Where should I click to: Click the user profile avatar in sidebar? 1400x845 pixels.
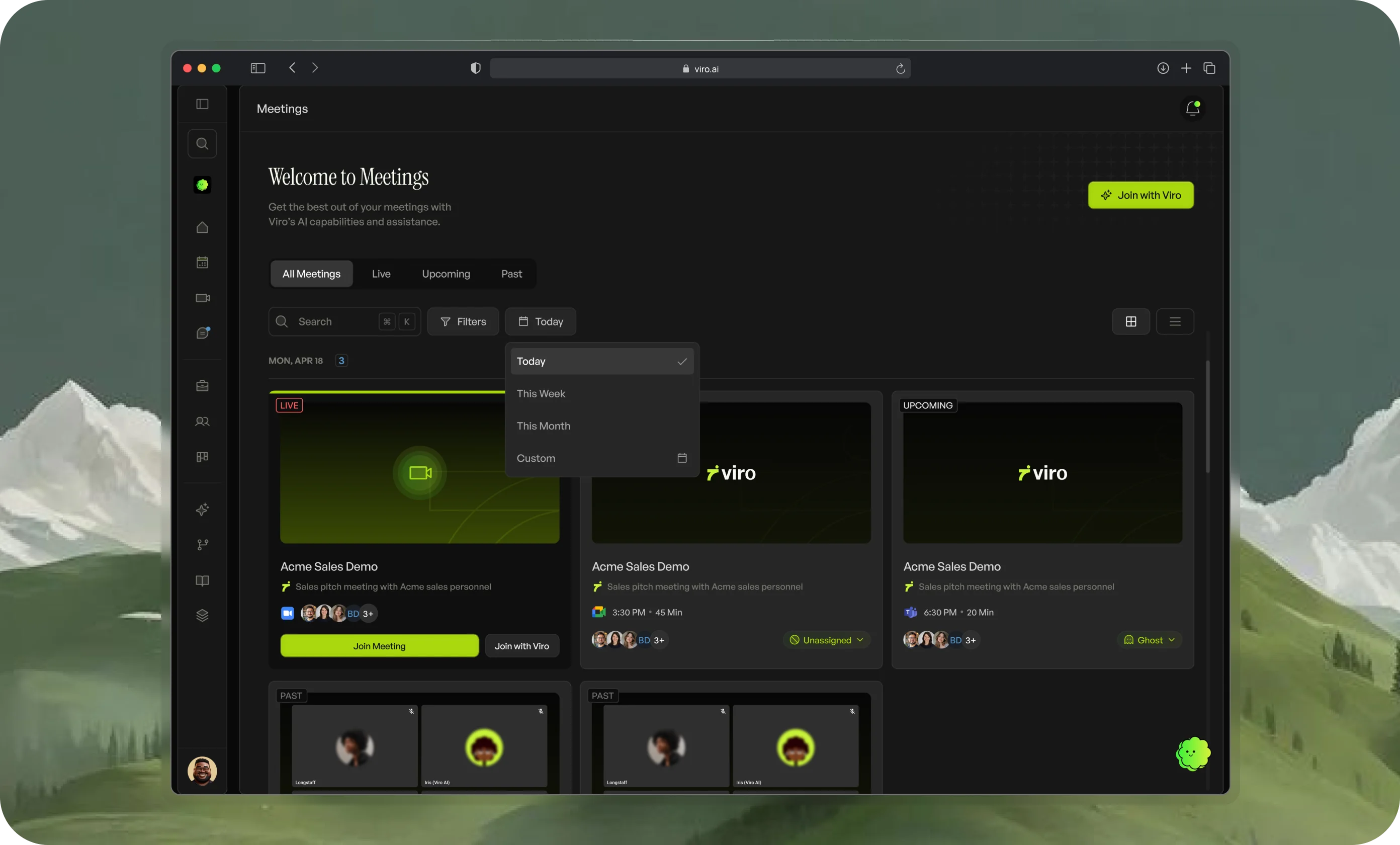coord(202,771)
